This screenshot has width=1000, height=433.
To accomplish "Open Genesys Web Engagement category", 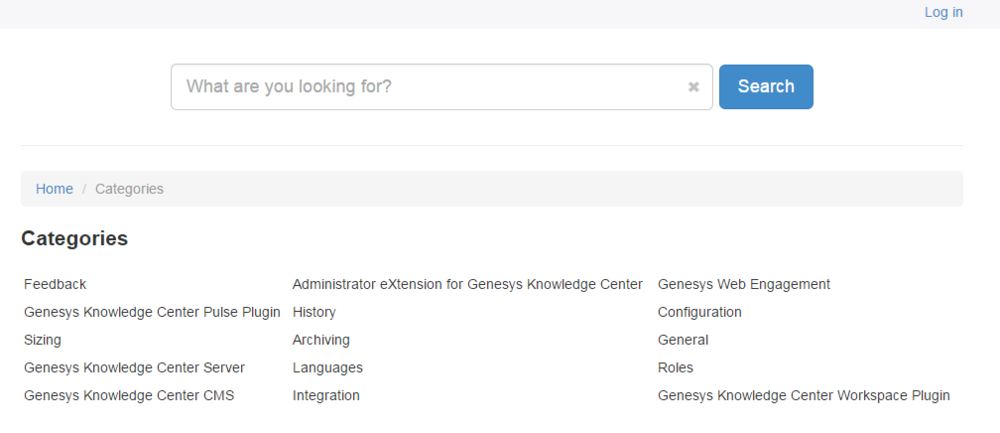I will pyautogui.click(x=744, y=284).
